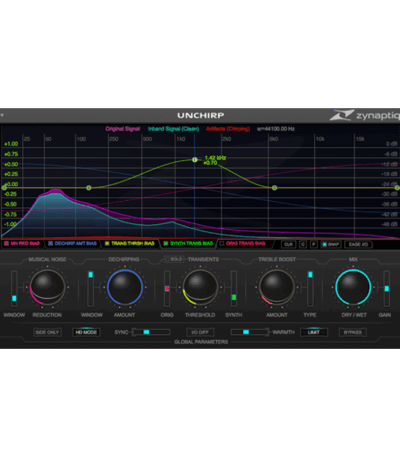
Task: Click the Artifacts (Chirping) legend label
Action: [228, 129]
